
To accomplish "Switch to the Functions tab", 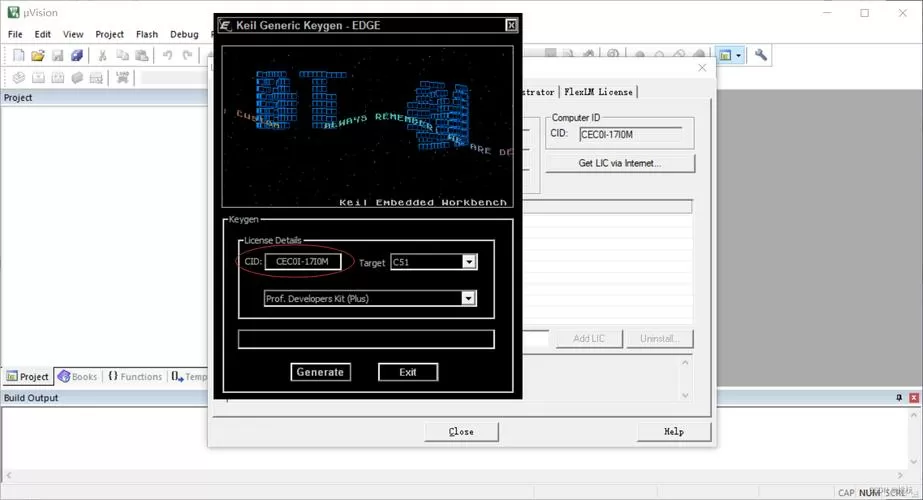I will (x=135, y=376).
